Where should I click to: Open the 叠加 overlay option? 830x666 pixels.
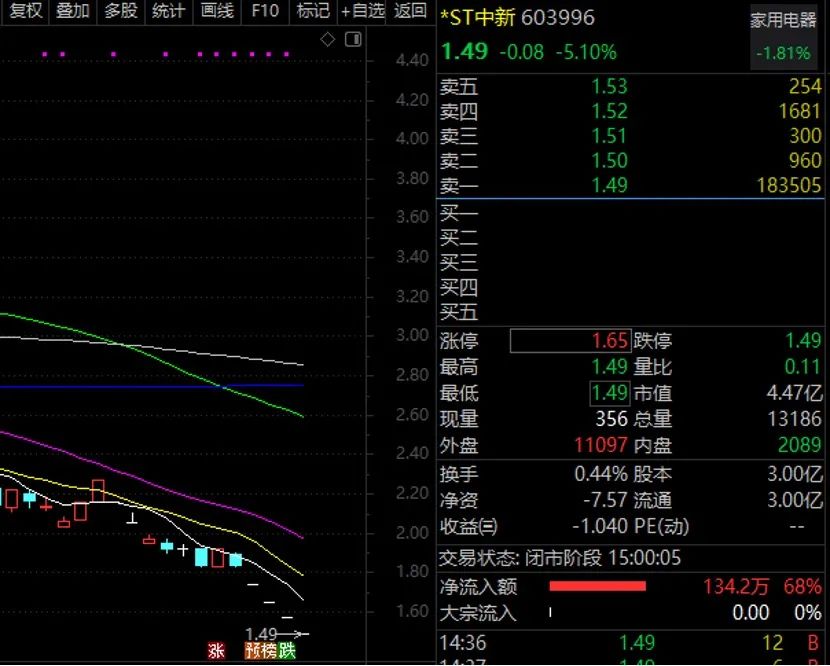pos(72,11)
